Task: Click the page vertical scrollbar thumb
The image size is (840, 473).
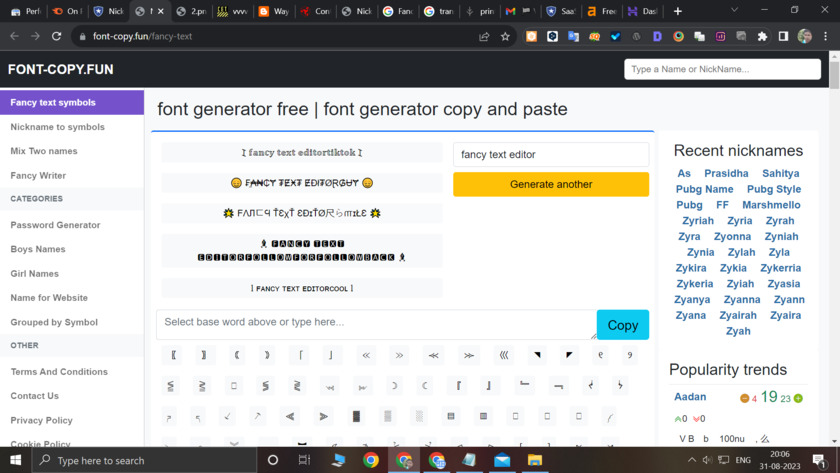Action: click(834, 75)
